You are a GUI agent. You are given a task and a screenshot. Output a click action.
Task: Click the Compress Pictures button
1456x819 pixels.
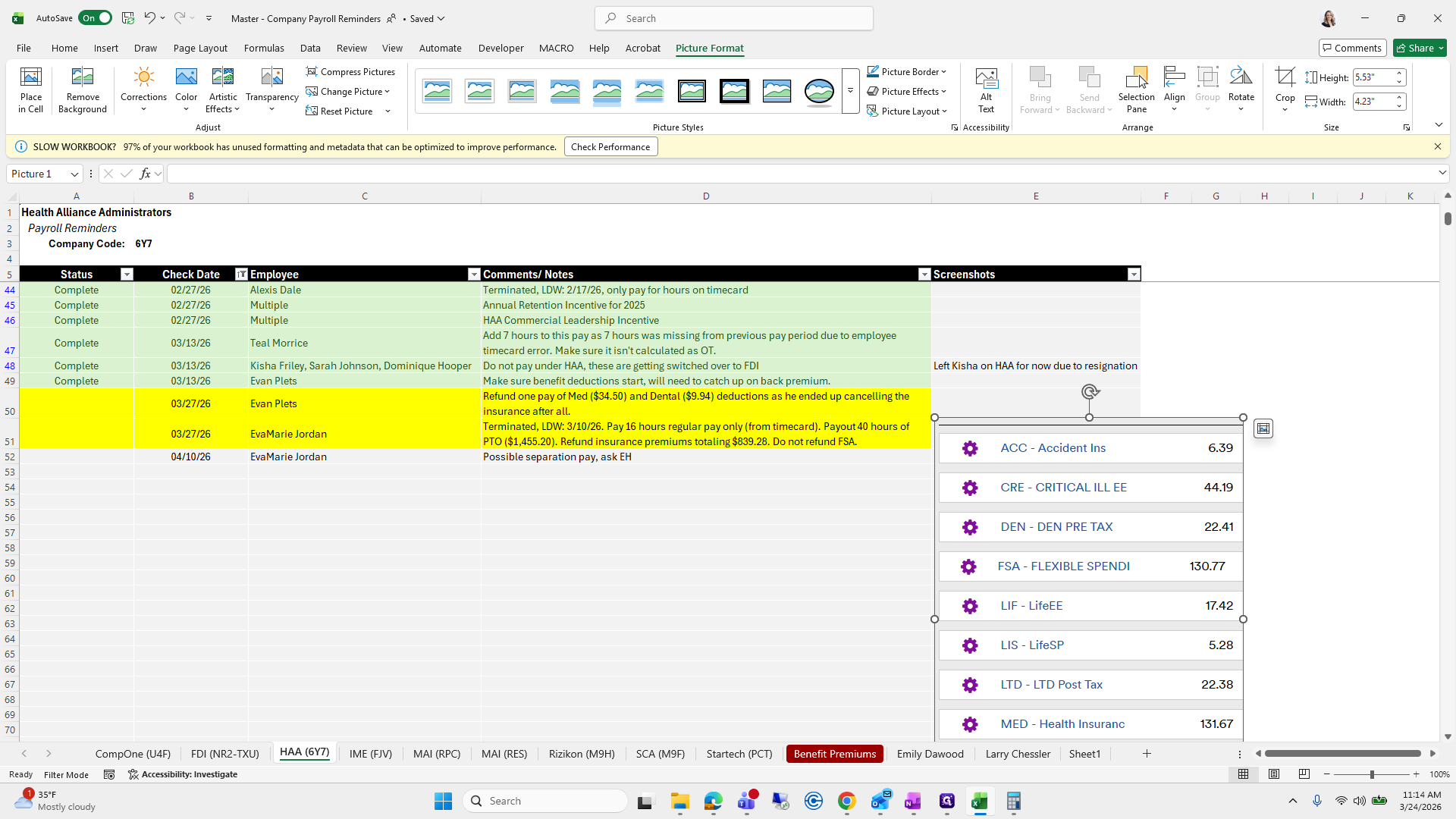click(x=350, y=71)
